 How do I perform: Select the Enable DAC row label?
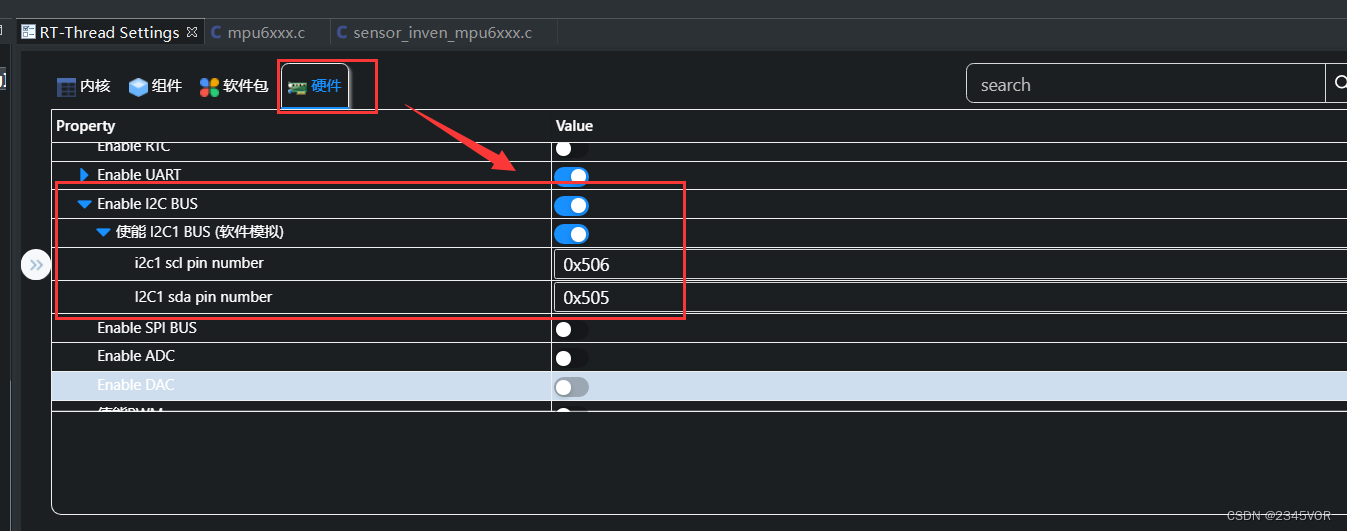[x=136, y=385]
